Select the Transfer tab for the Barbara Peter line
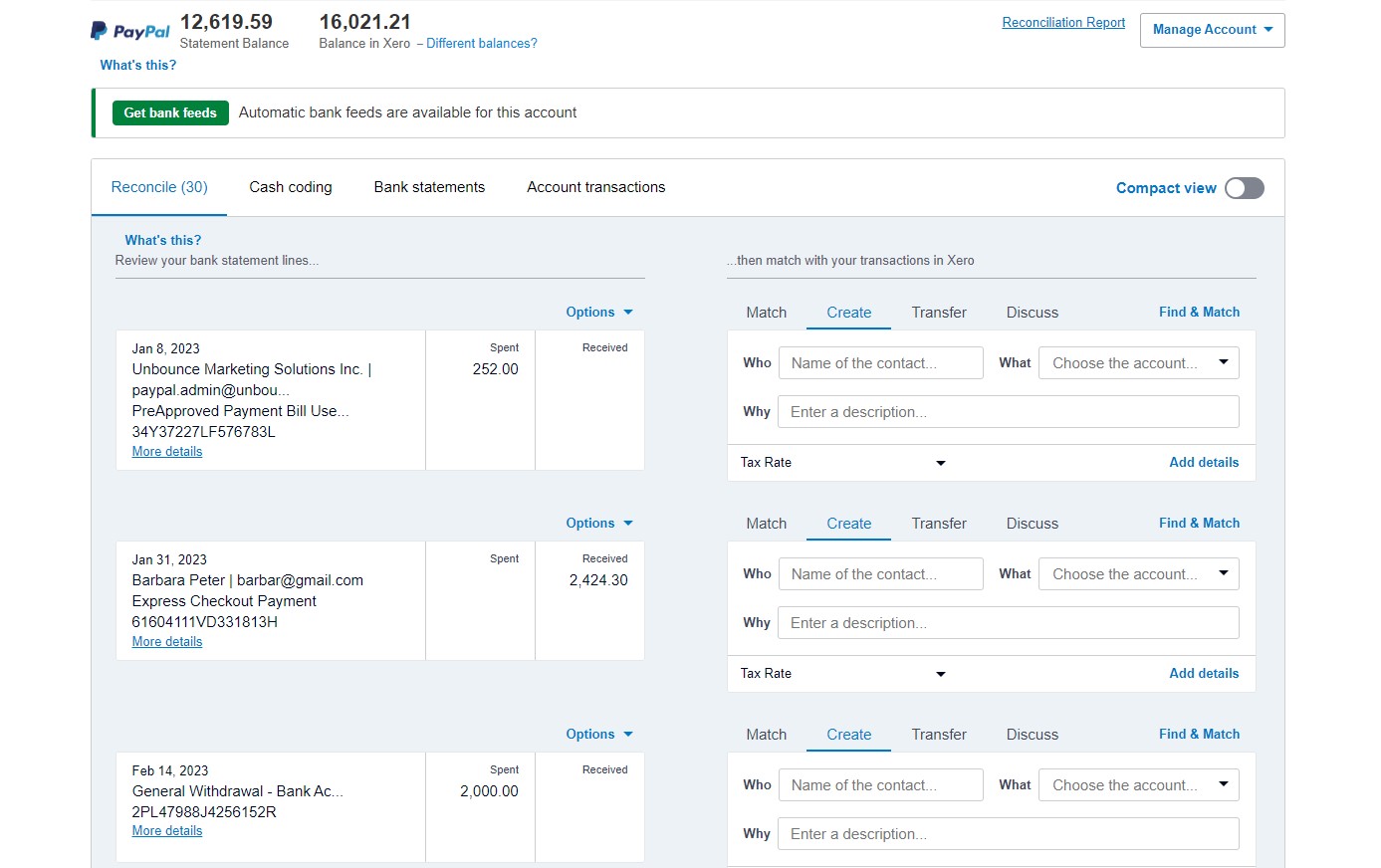 click(x=939, y=524)
